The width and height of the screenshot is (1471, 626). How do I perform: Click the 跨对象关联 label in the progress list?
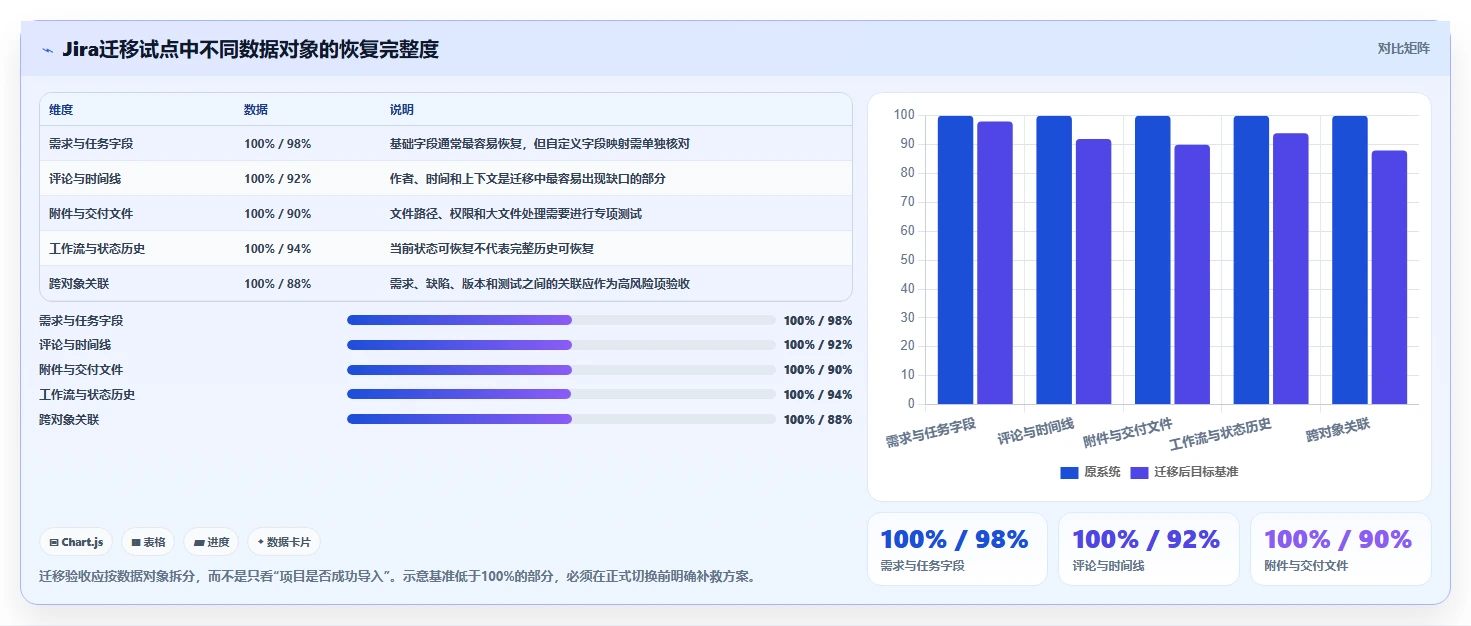(69, 420)
